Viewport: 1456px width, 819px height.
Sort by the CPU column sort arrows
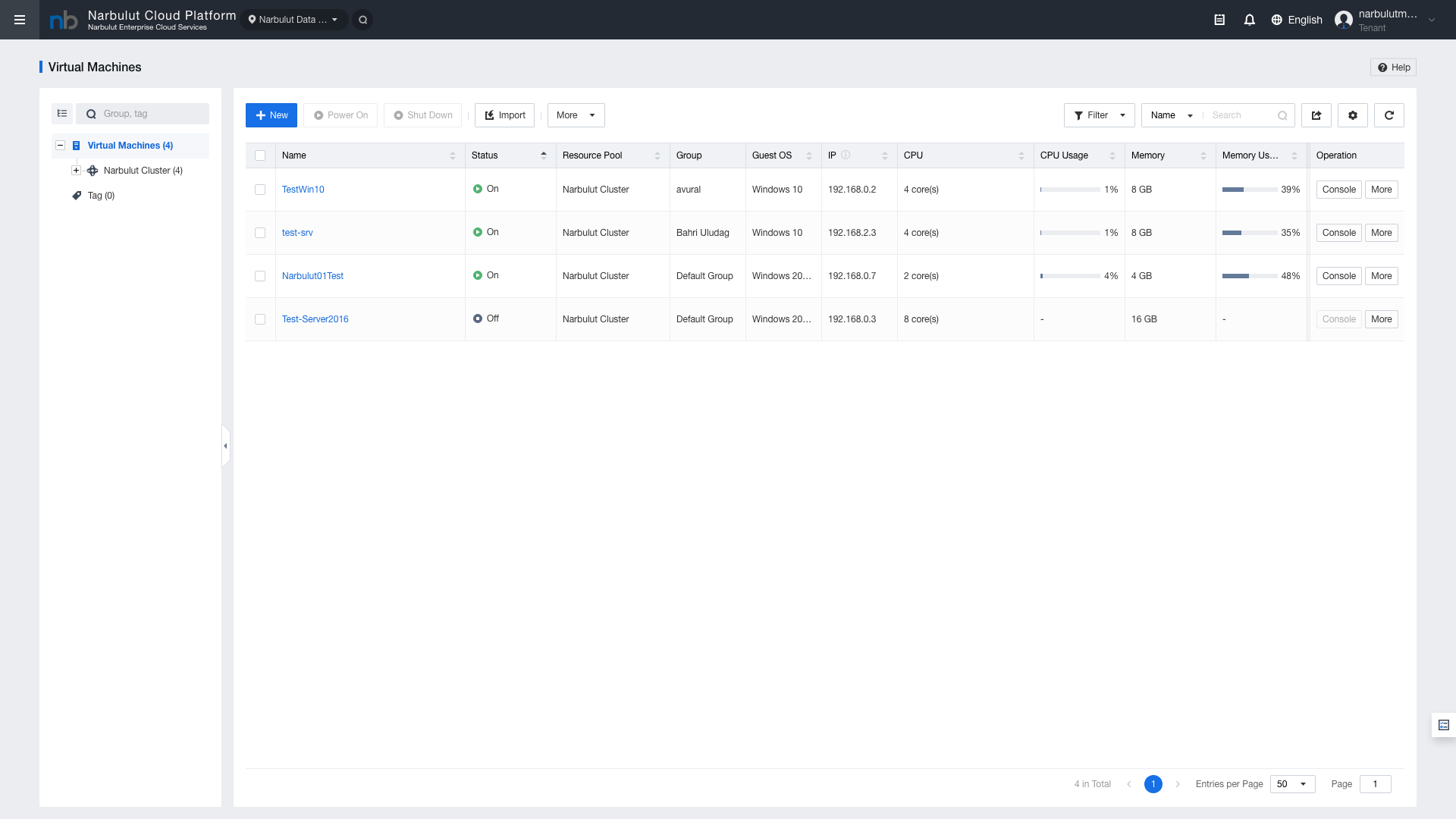[1021, 155]
